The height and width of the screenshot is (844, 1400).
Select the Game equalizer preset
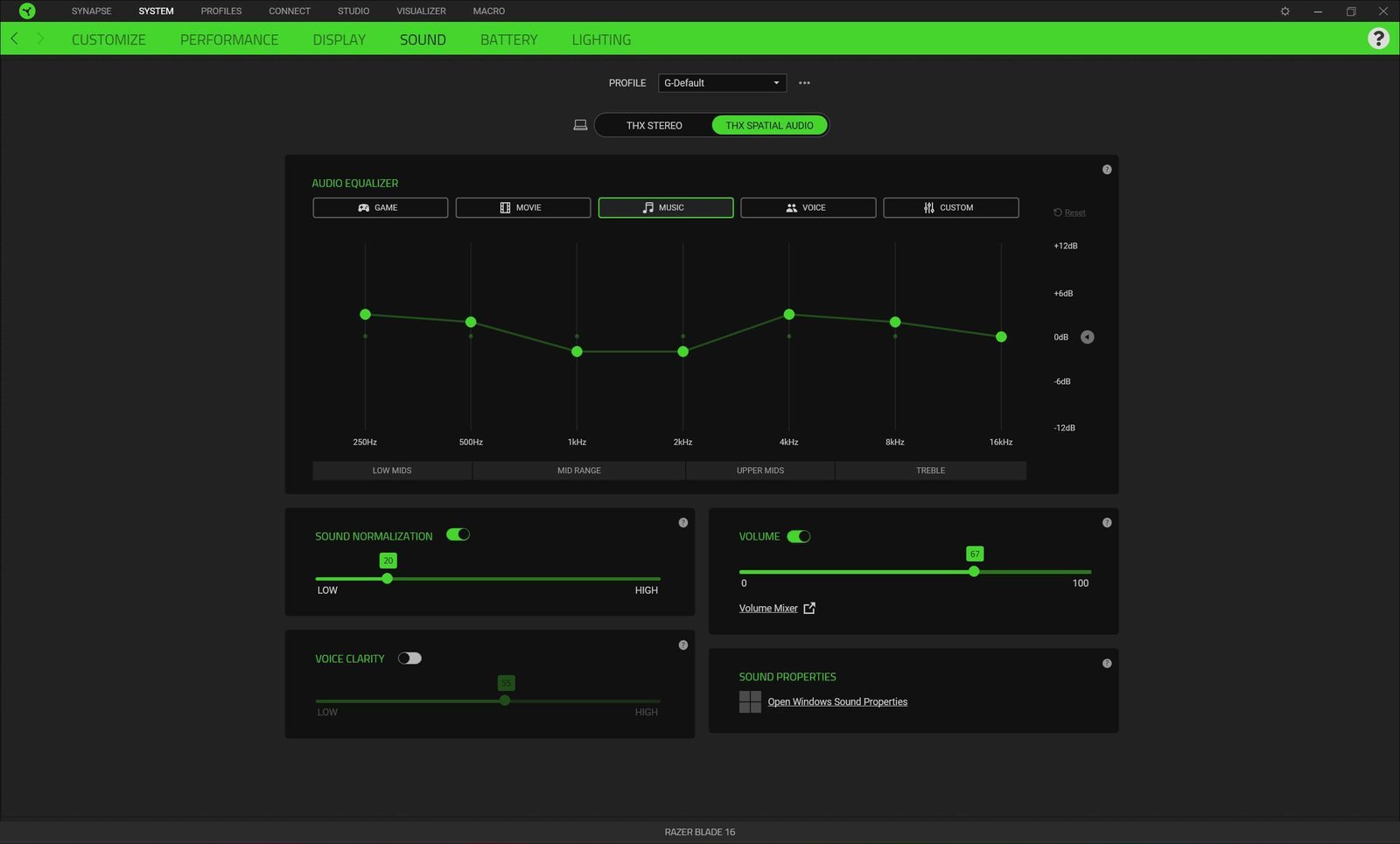[380, 207]
